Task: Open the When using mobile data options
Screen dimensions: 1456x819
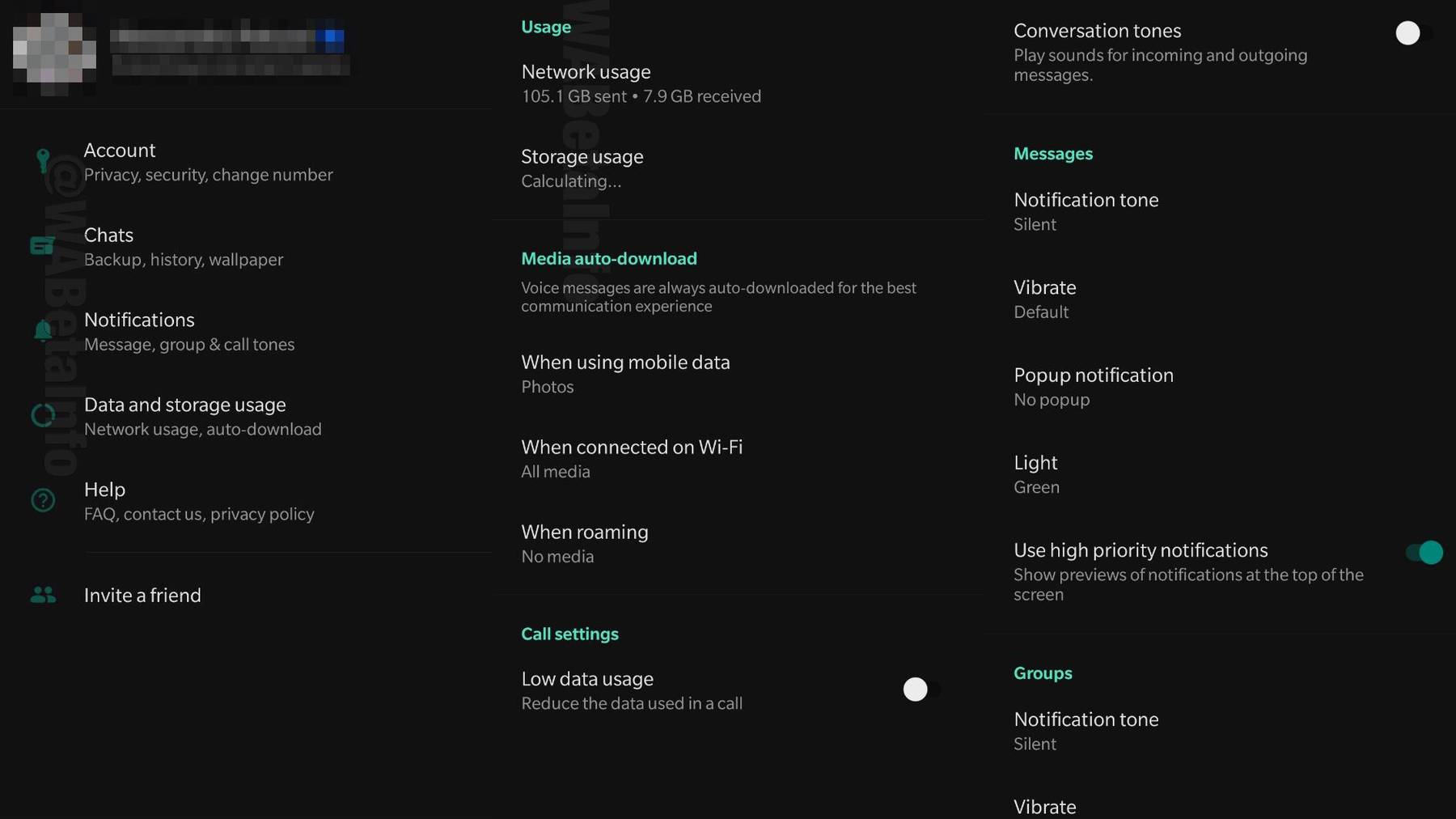Action: [625, 373]
